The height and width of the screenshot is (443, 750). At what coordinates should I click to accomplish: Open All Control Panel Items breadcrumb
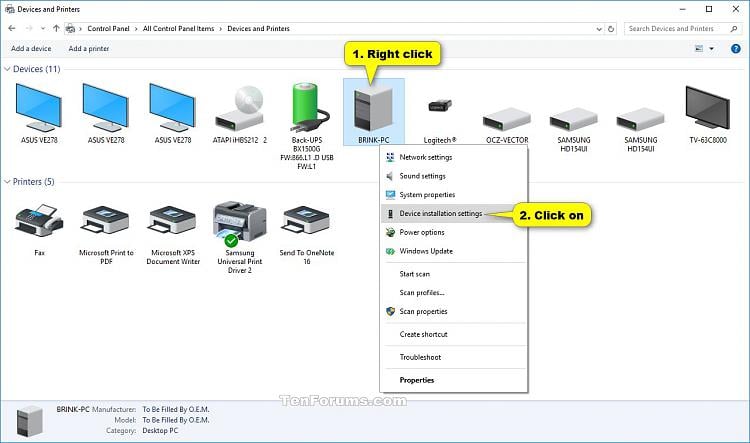coord(178,29)
